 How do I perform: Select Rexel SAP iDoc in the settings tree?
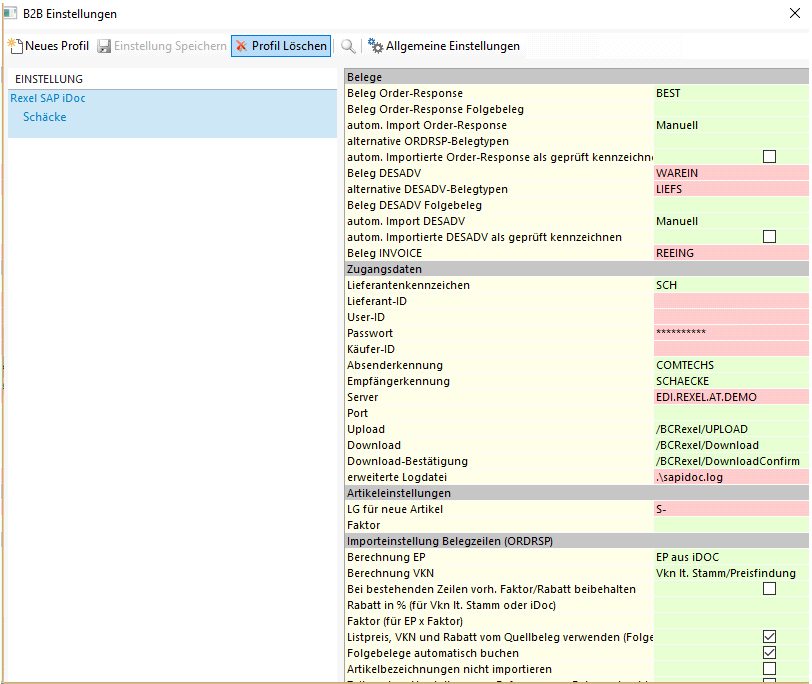tap(48, 98)
